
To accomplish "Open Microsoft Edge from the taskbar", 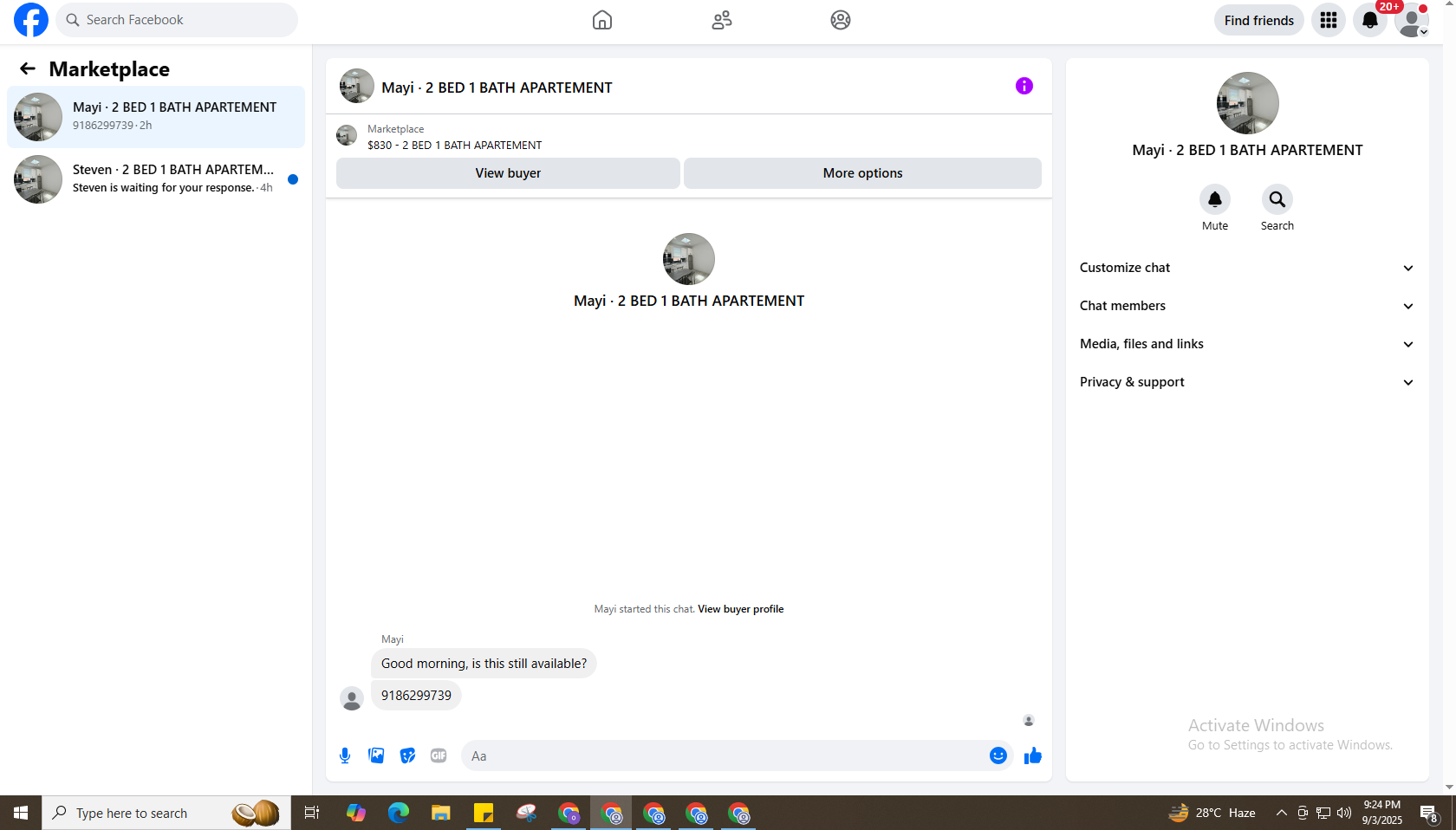I will pyautogui.click(x=398, y=813).
